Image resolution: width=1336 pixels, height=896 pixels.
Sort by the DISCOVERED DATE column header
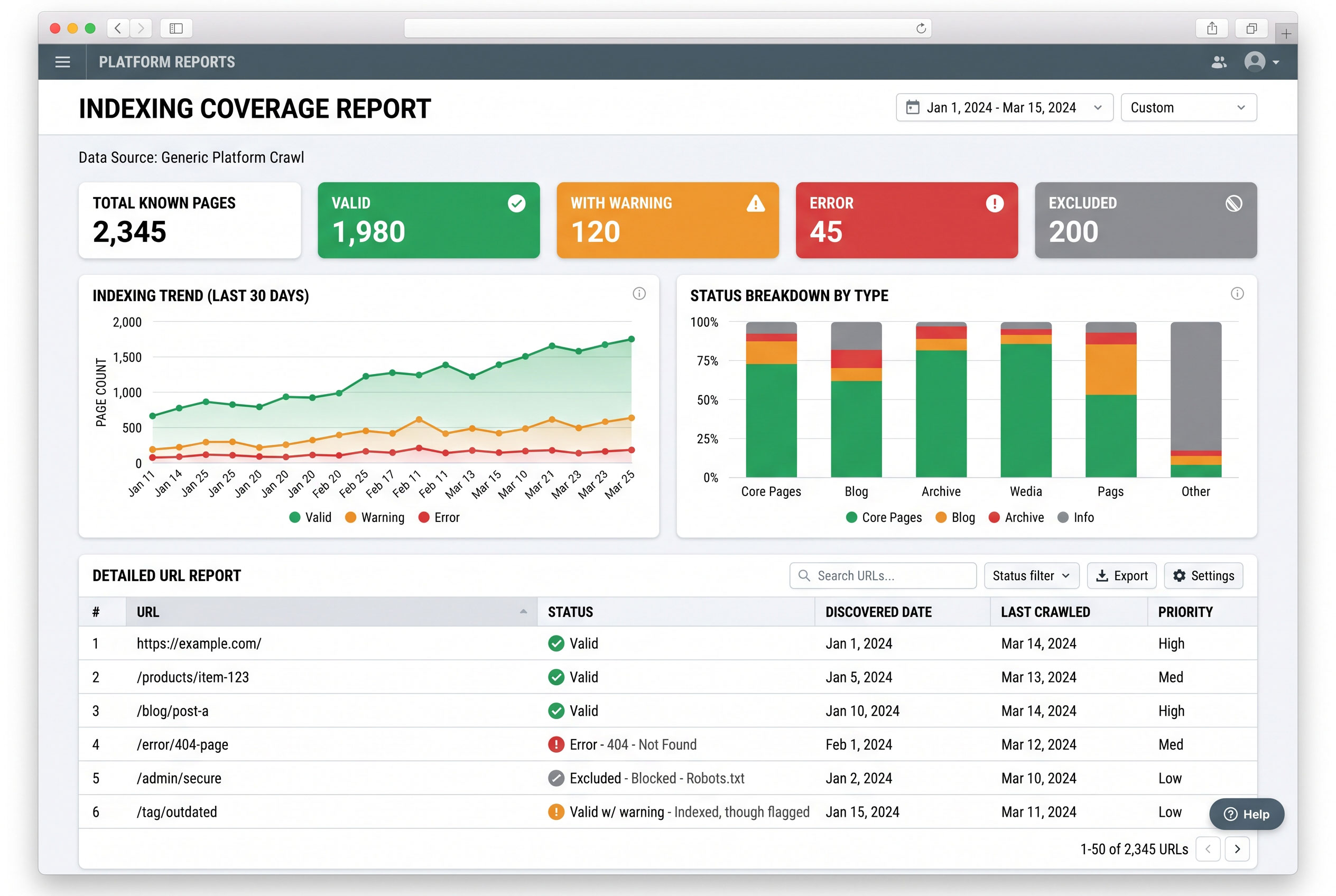[902, 611]
